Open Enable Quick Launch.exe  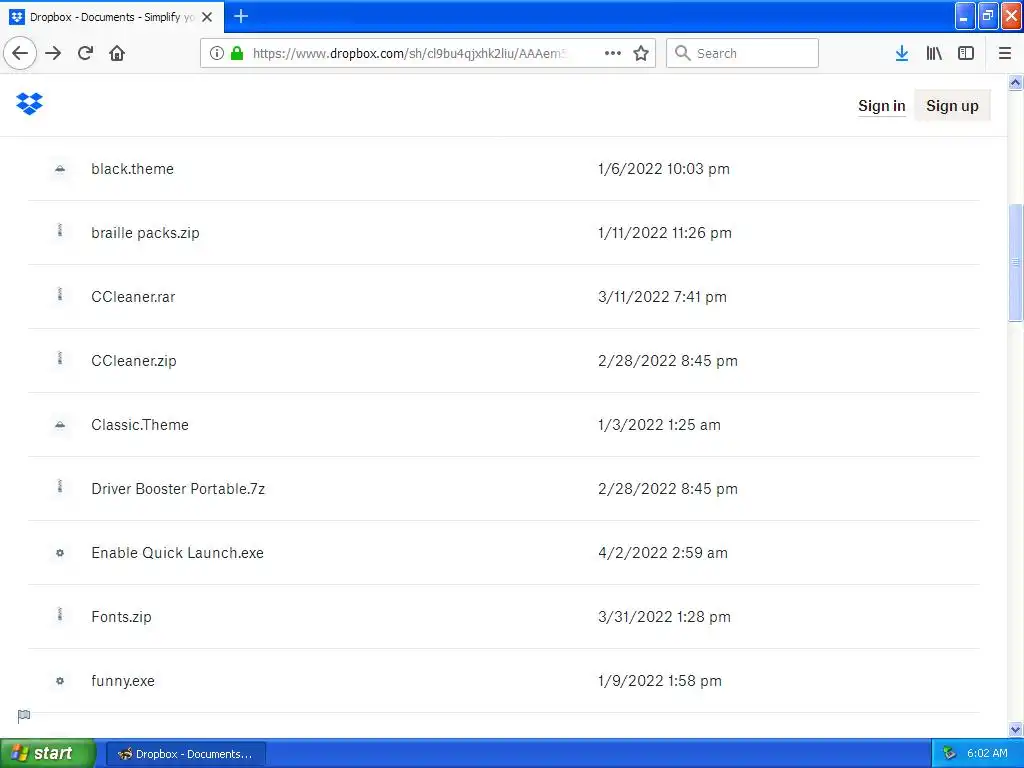[178, 553]
